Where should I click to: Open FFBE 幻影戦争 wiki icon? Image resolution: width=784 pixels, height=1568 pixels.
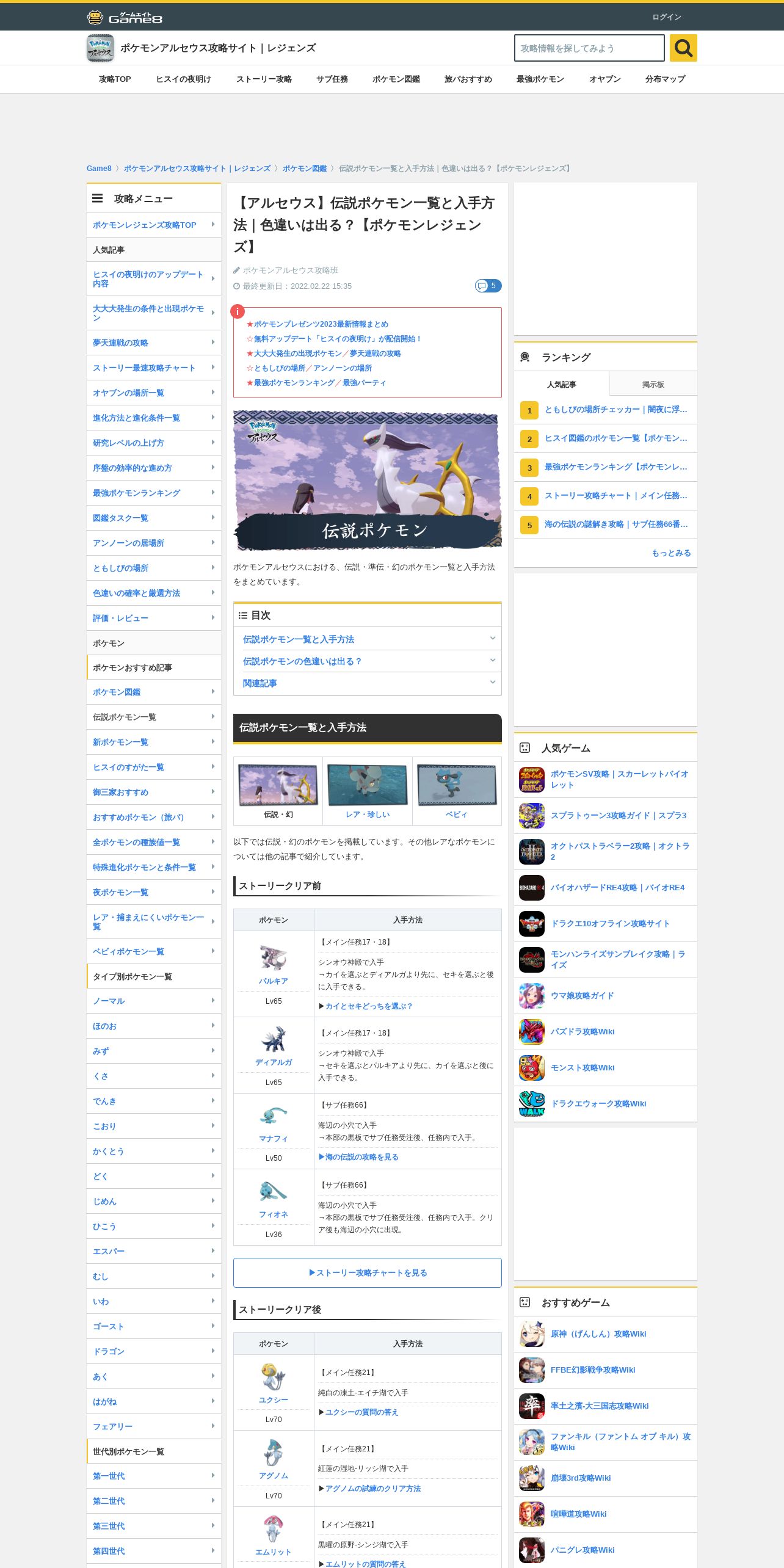(x=532, y=1370)
